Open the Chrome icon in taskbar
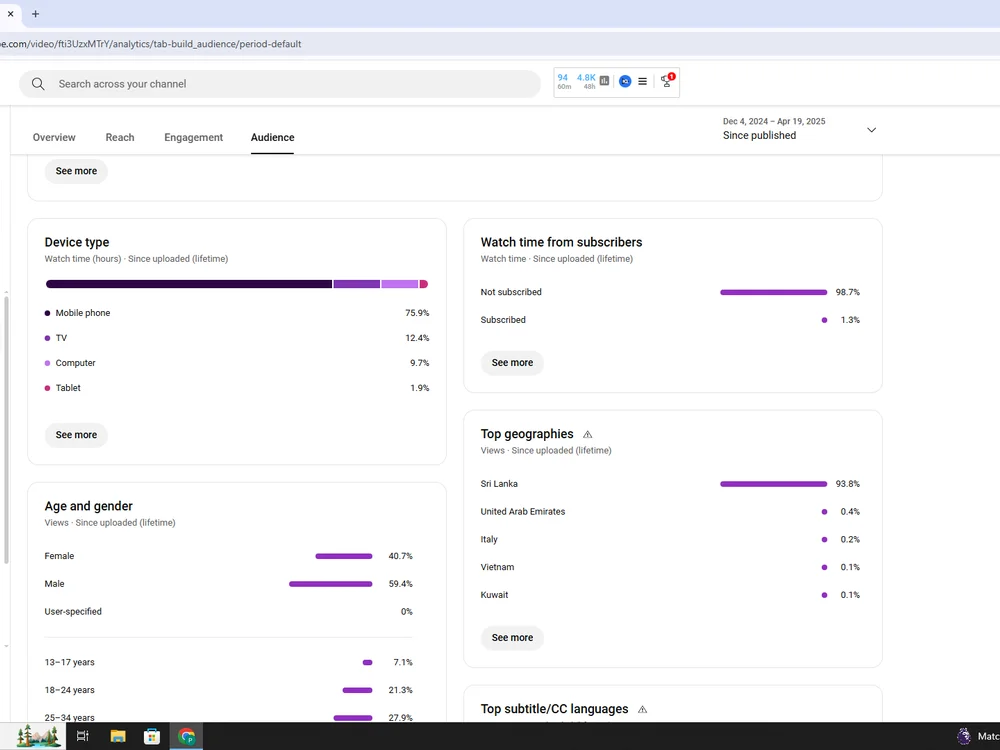Screen dimensions: 1000x750 pos(186,737)
